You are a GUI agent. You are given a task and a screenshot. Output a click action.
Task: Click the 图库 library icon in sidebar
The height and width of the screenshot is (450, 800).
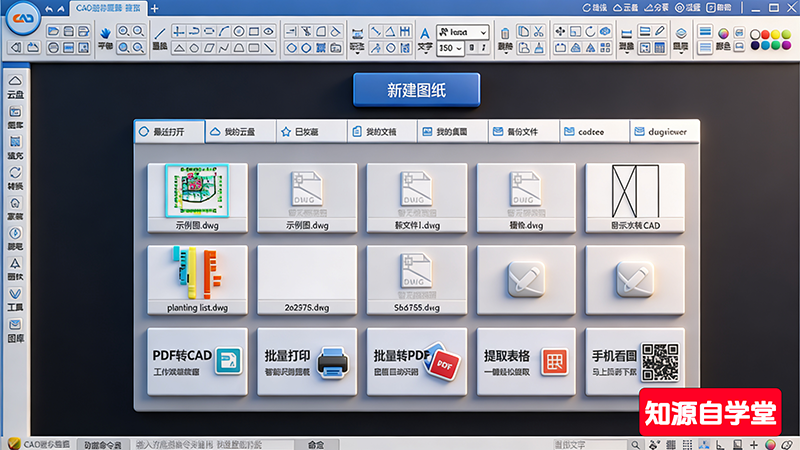(15, 325)
